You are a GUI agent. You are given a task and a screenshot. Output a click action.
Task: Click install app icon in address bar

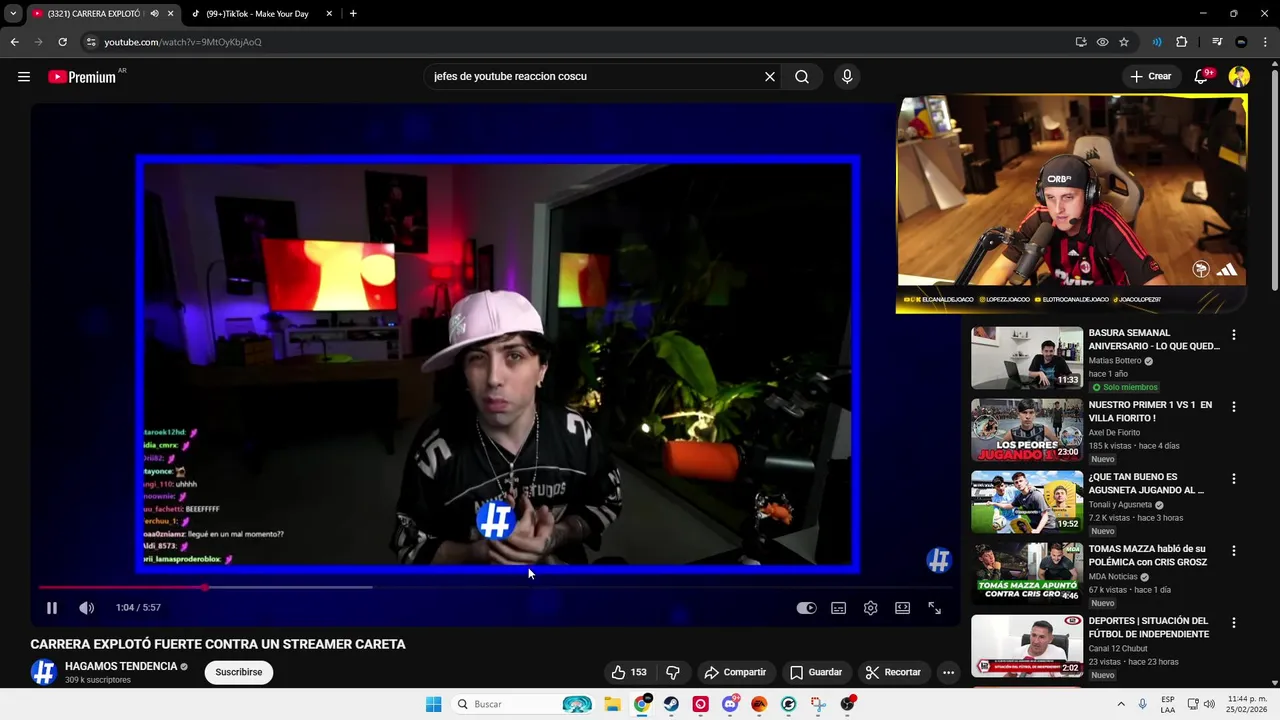(x=1081, y=42)
